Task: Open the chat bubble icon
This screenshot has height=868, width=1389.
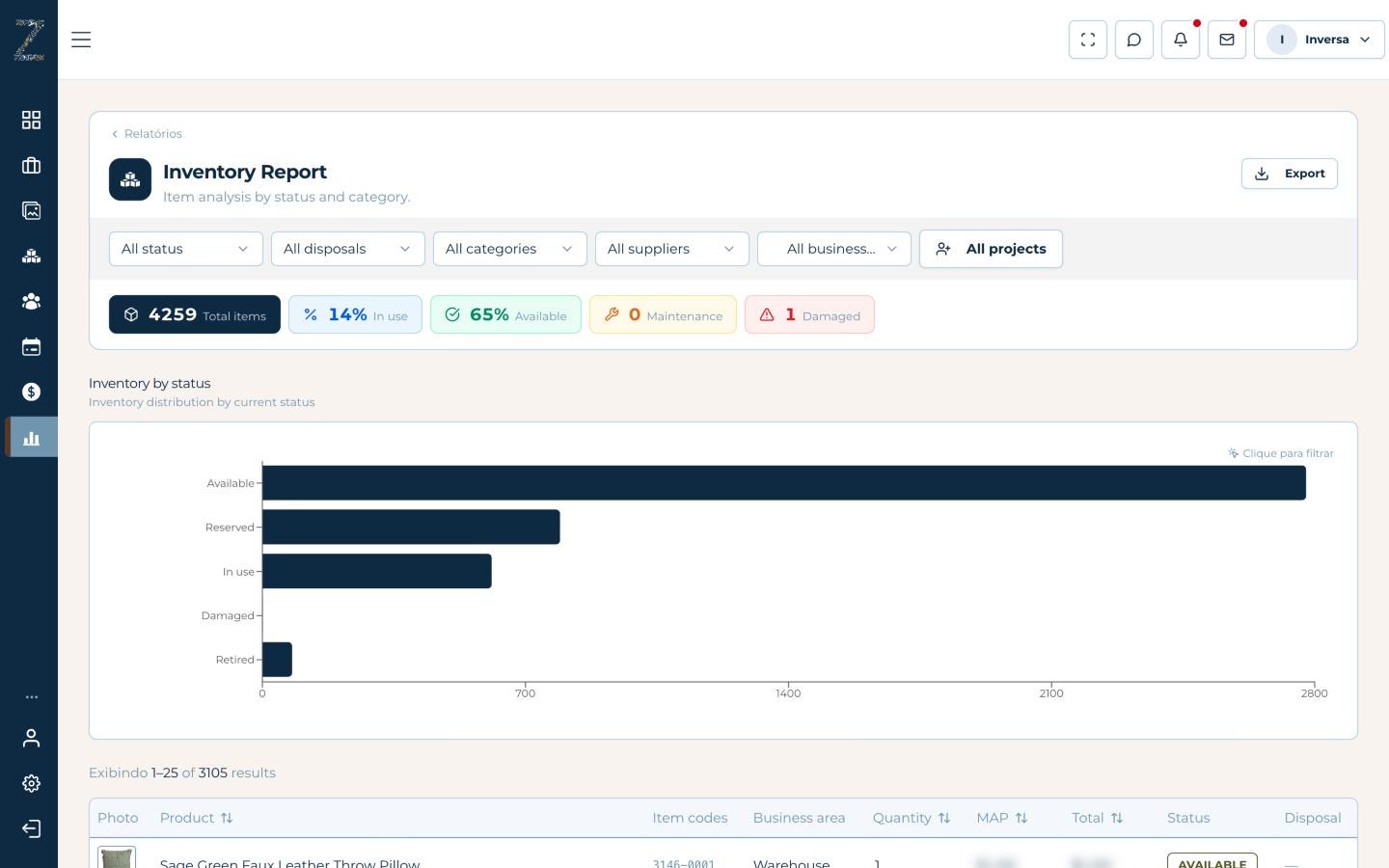Action: point(1134,40)
